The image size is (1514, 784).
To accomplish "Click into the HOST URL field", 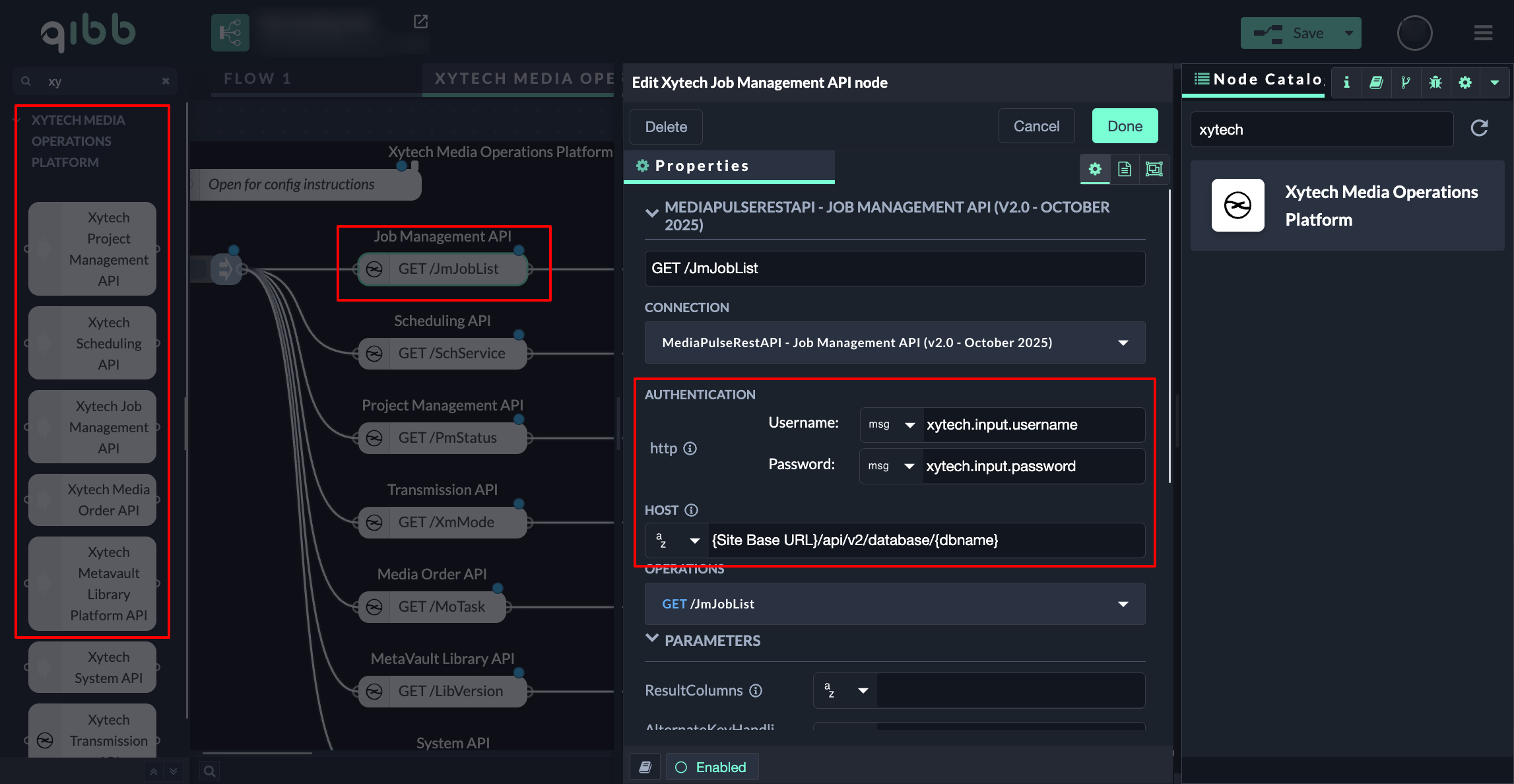I will (x=924, y=540).
